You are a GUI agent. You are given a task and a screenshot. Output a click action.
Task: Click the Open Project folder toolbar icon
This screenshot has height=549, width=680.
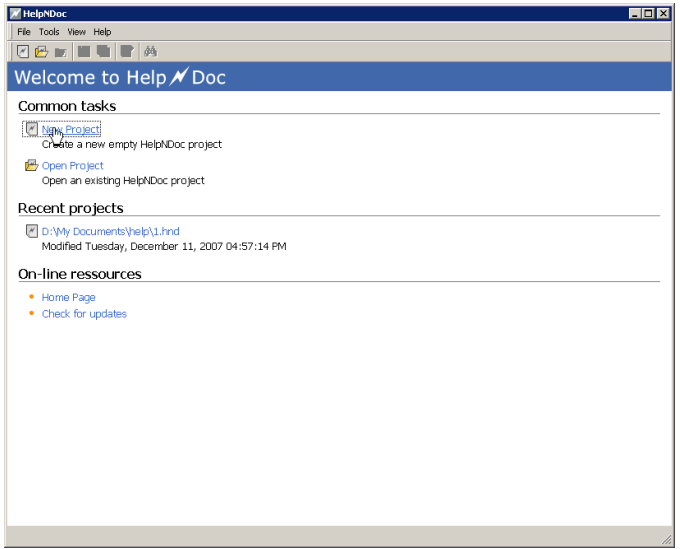point(42,52)
